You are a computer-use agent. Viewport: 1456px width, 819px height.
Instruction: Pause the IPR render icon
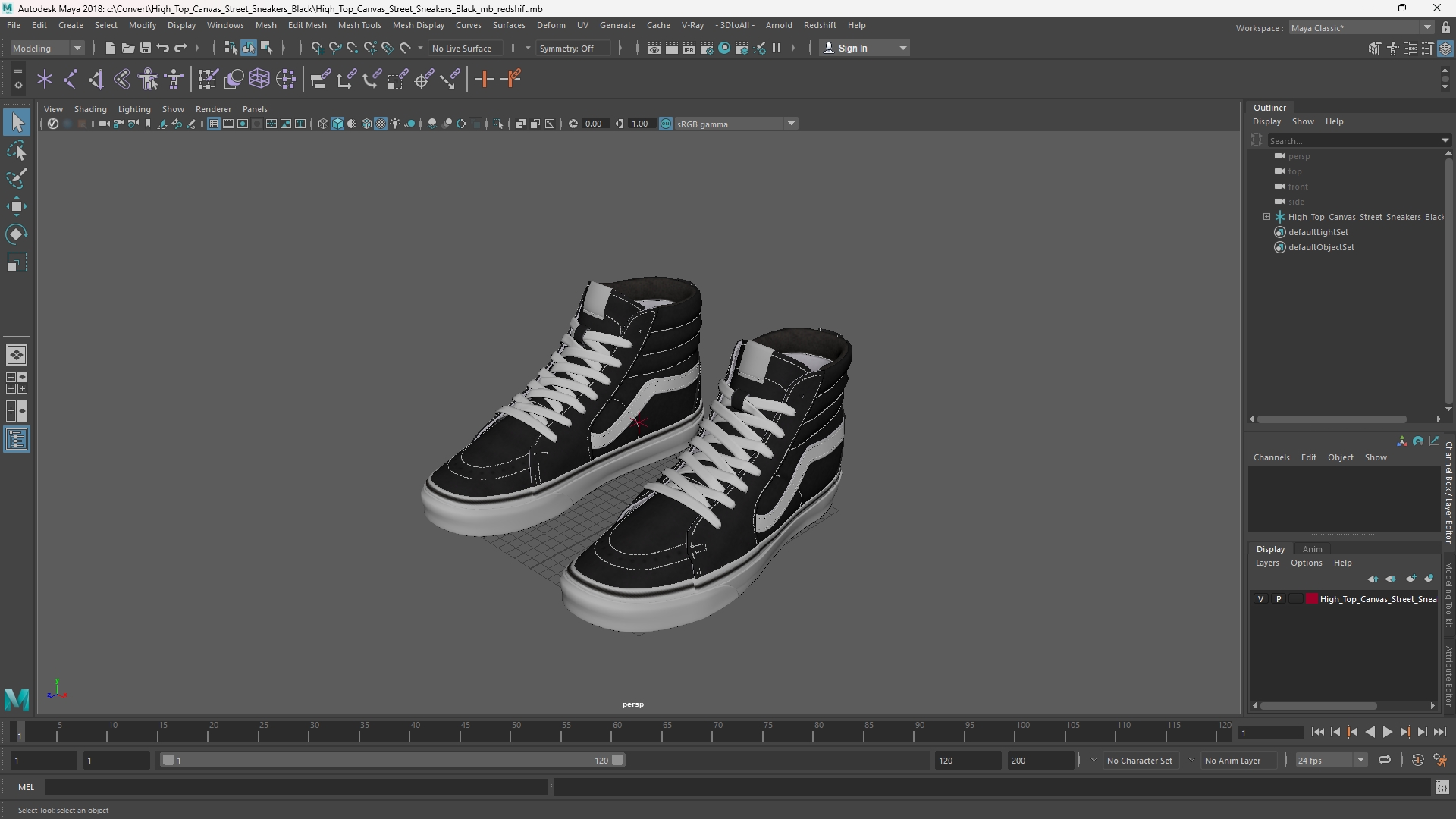point(777,48)
